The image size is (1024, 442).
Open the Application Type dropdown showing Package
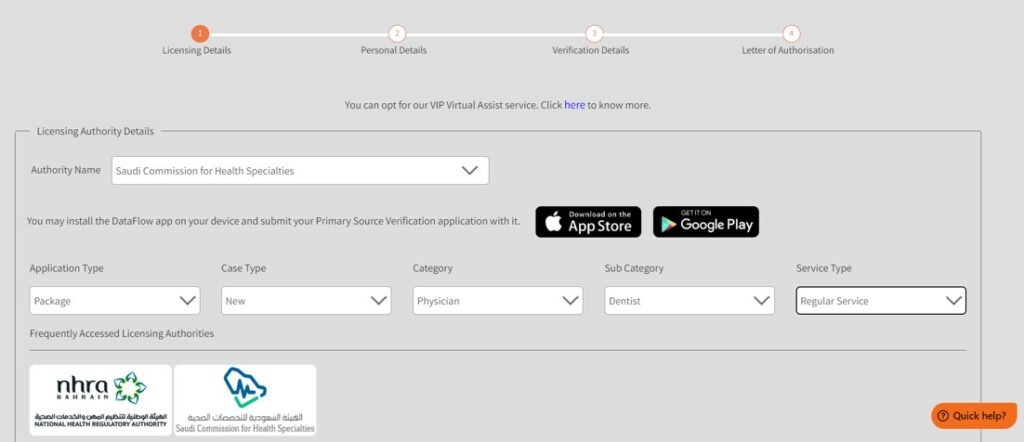pyautogui.click(x=115, y=300)
